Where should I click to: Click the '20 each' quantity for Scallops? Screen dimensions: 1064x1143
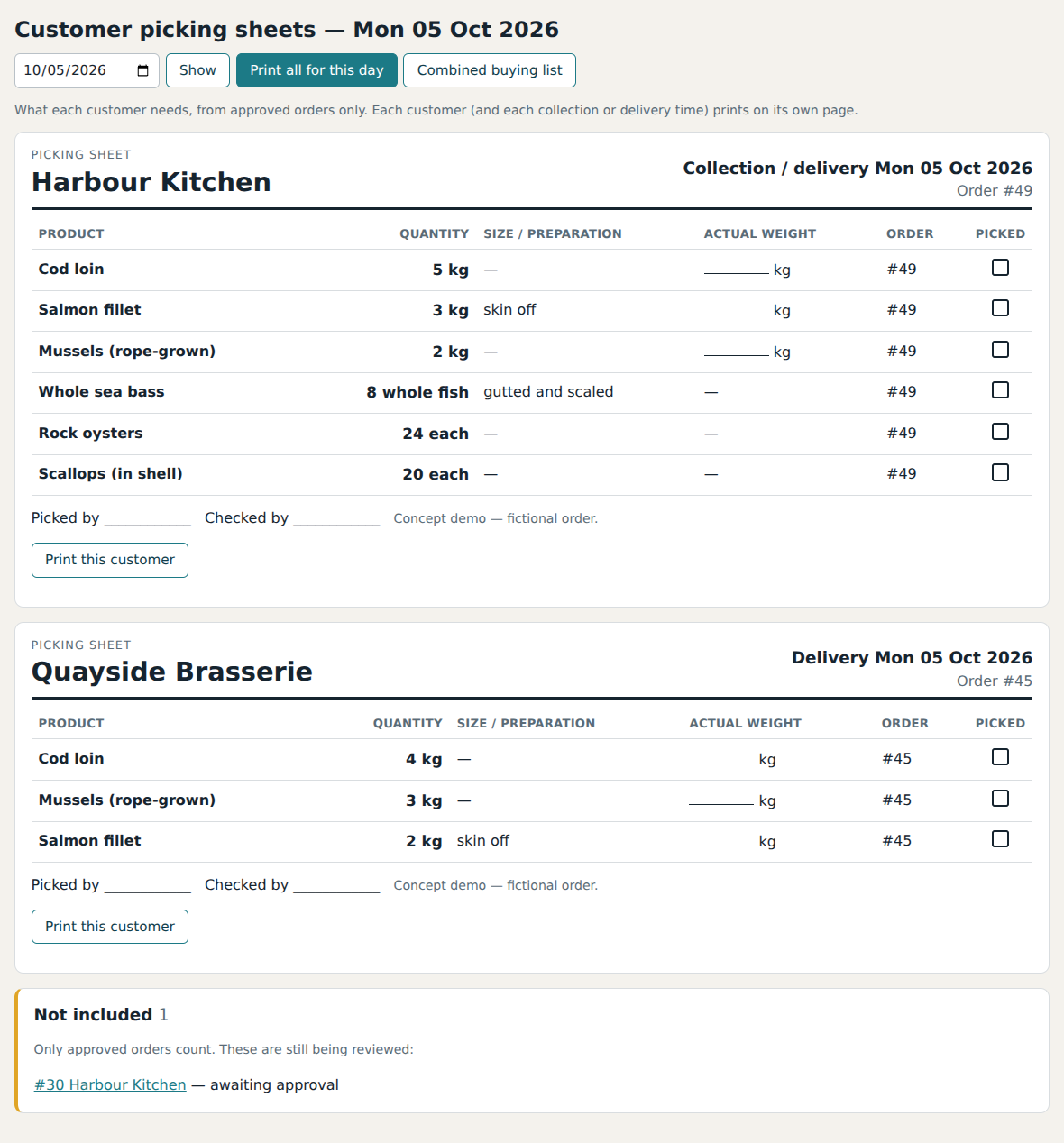[436, 474]
